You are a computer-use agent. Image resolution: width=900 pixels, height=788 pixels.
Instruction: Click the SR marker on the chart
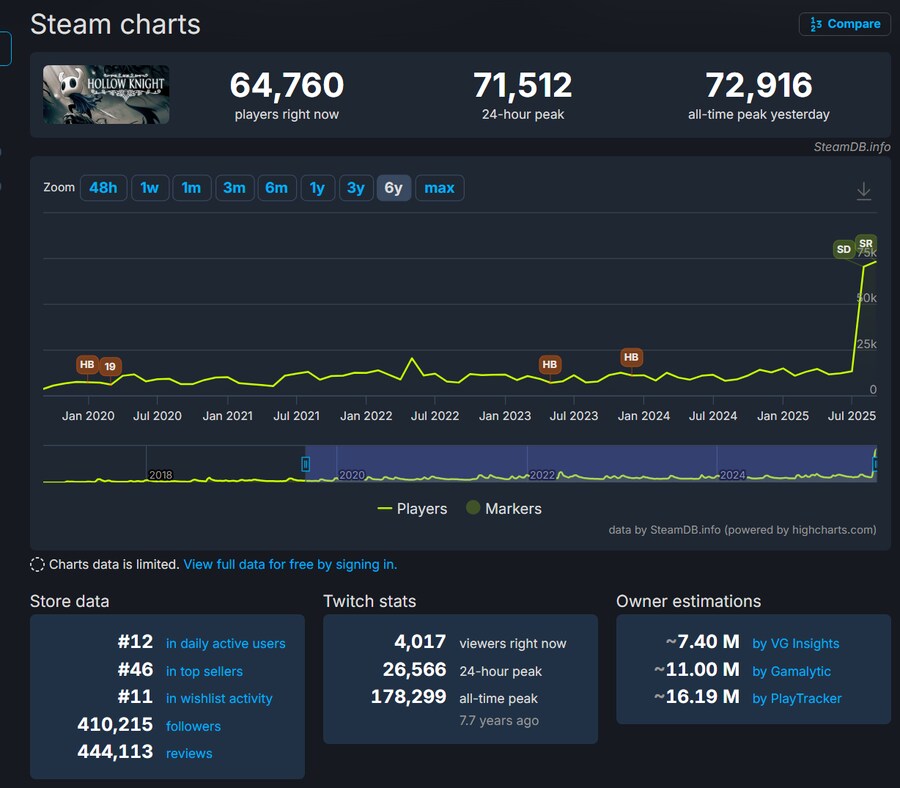(x=866, y=243)
